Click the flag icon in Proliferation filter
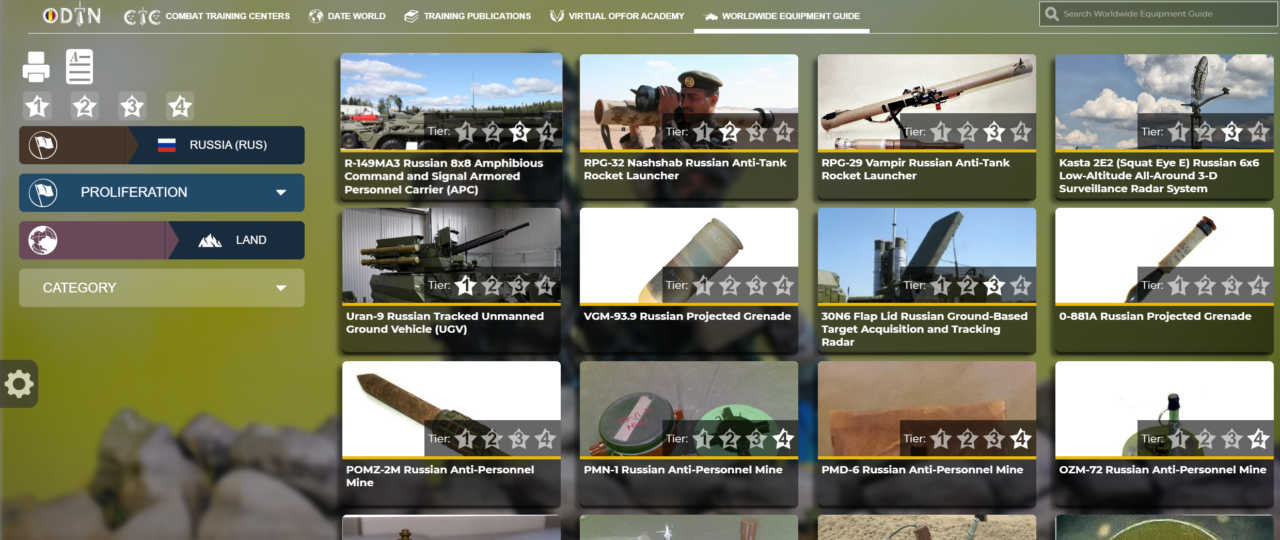The image size is (1280, 540). [x=43, y=192]
